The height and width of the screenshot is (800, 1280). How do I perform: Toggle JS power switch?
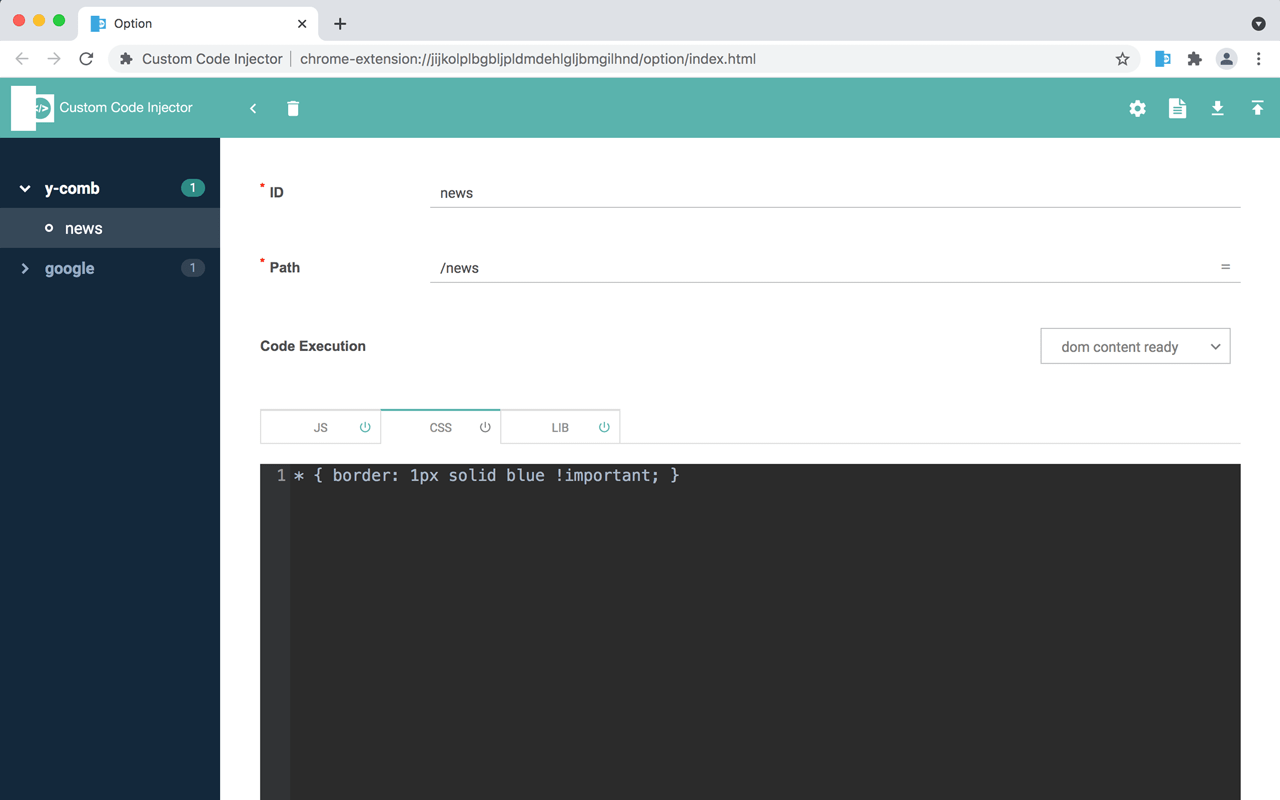coord(365,427)
